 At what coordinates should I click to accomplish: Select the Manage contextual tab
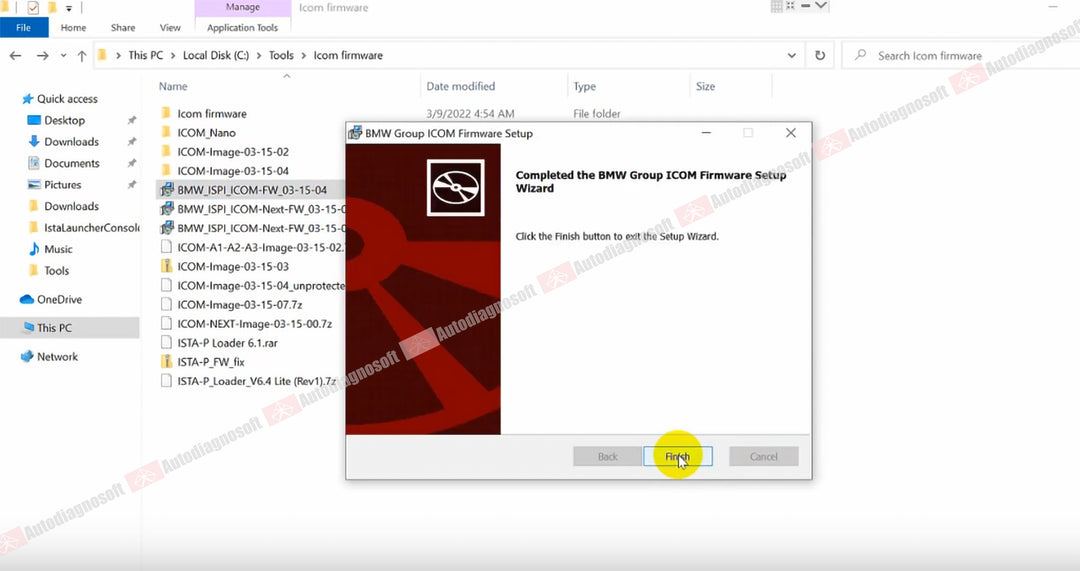(242, 8)
